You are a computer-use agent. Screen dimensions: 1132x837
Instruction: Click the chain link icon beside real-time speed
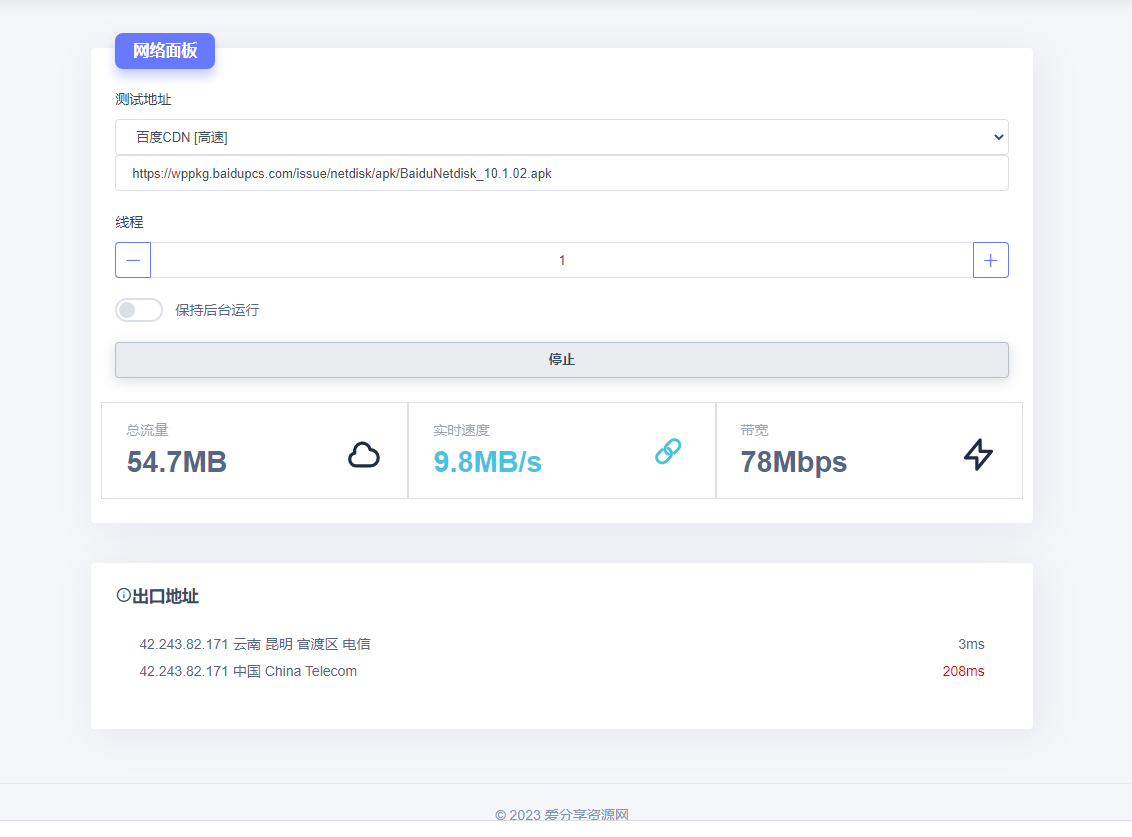[x=668, y=452]
